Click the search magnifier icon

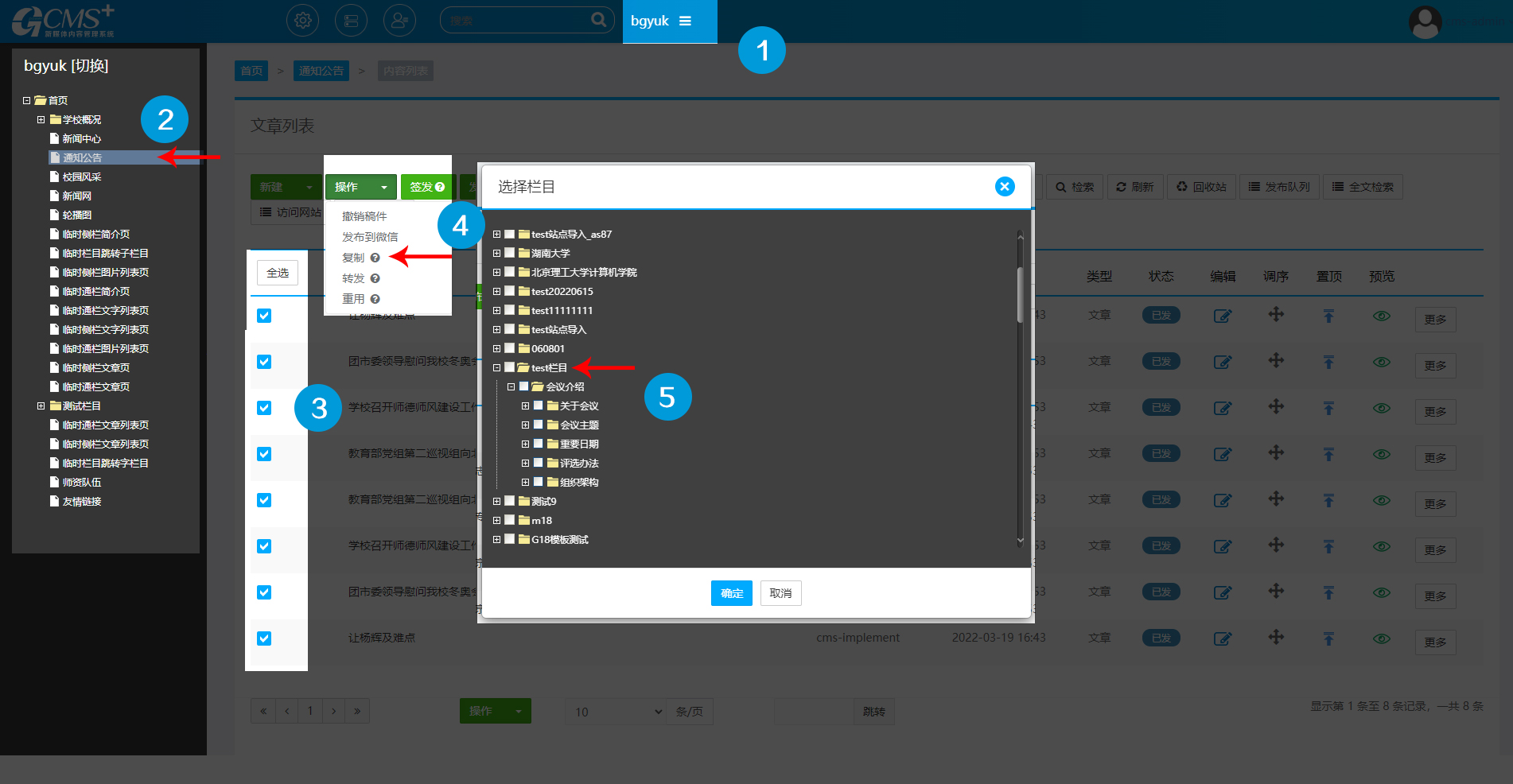pyautogui.click(x=598, y=20)
